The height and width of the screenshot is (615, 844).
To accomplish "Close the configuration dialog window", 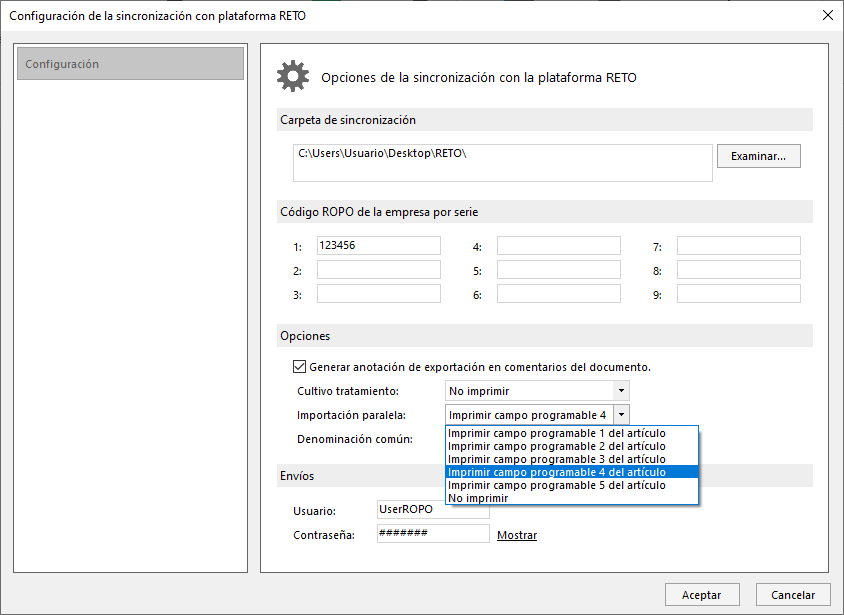I will click(x=828, y=15).
